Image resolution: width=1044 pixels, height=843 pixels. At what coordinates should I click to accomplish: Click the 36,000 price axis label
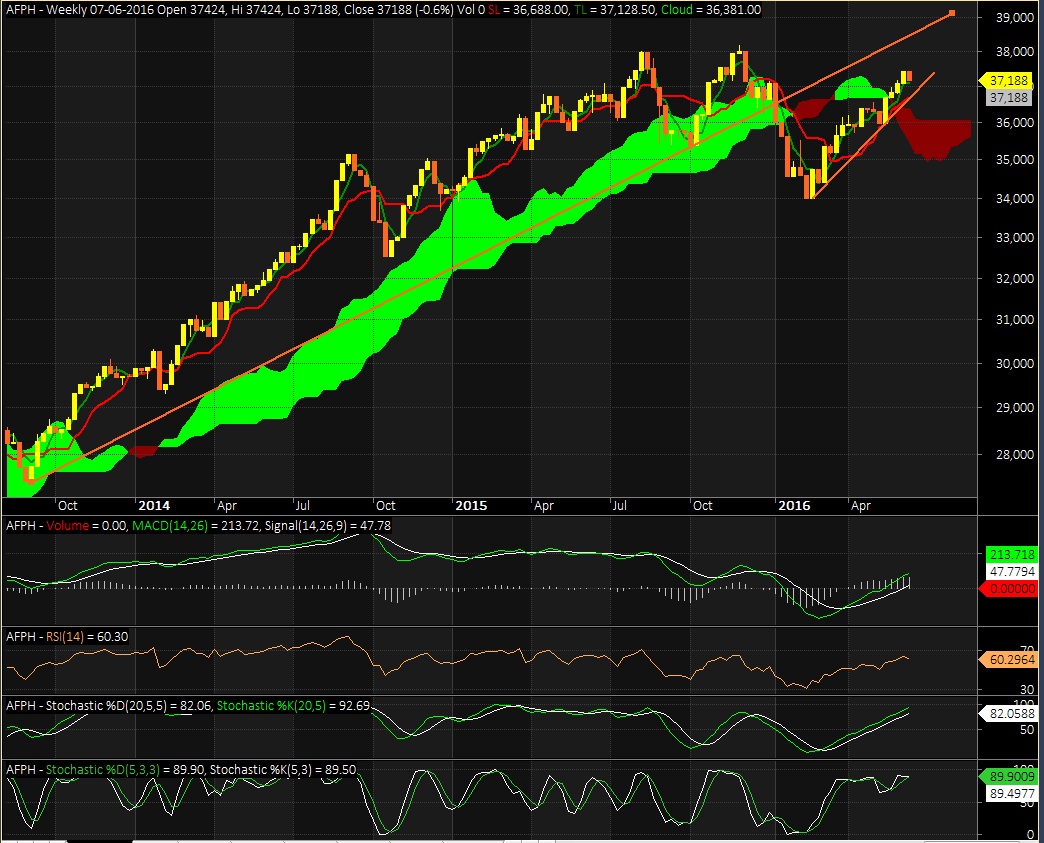pyautogui.click(x=1015, y=123)
